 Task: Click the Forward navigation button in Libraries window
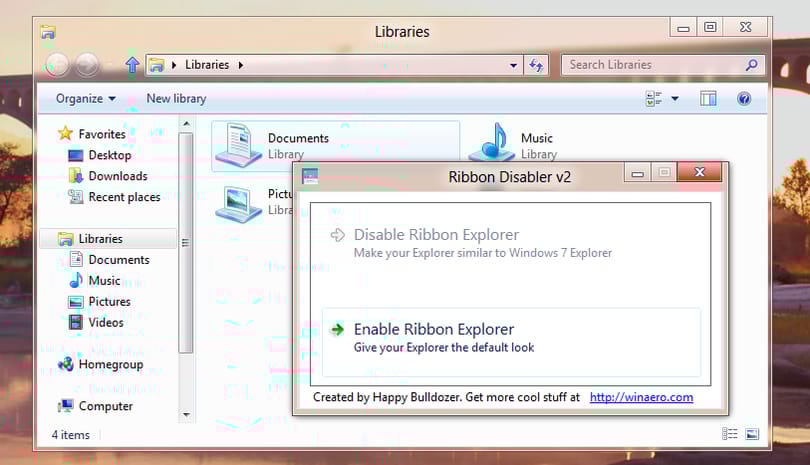[87, 65]
